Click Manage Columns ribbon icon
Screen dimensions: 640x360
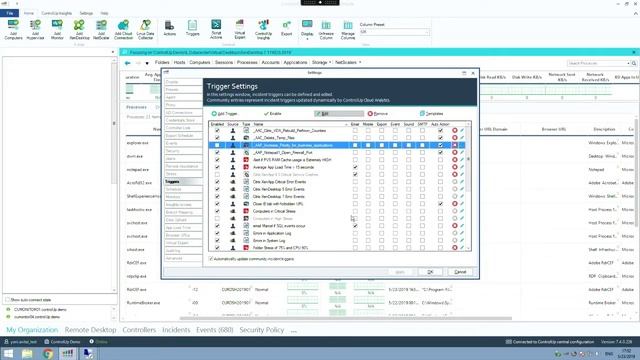348,25
